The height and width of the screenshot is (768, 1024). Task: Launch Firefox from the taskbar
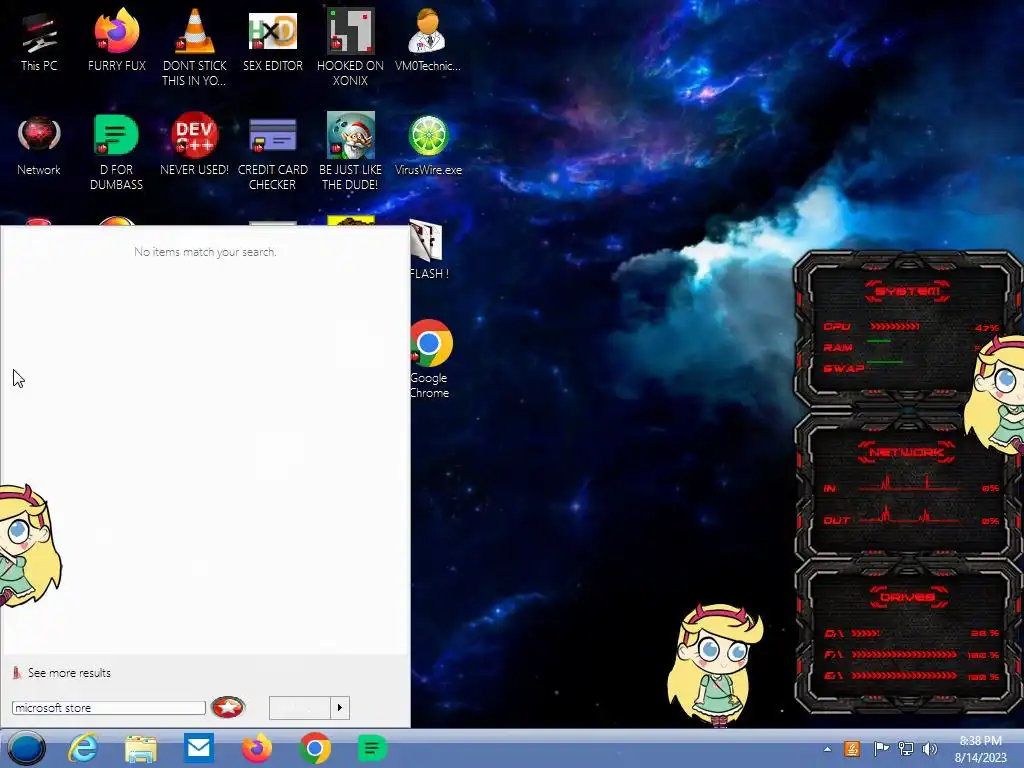click(x=257, y=748)
